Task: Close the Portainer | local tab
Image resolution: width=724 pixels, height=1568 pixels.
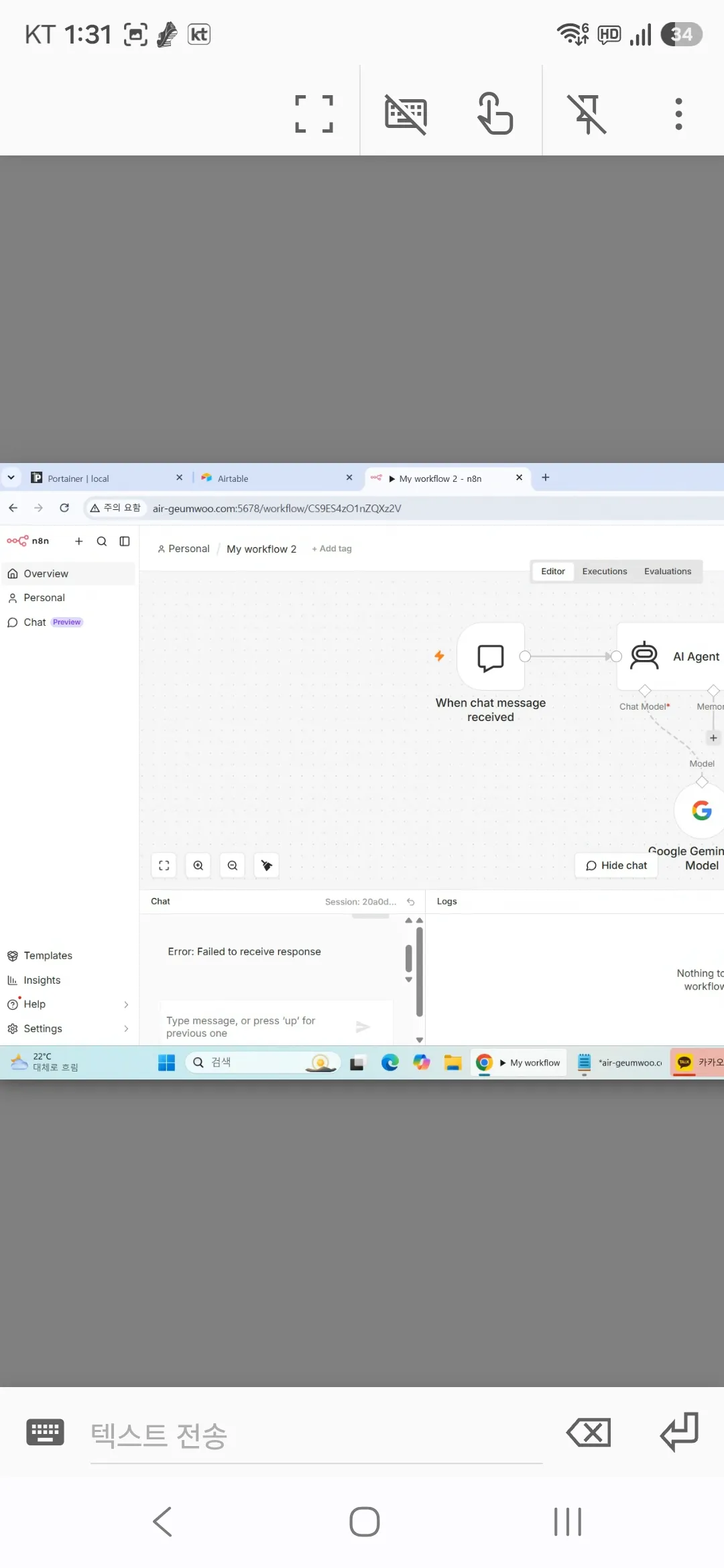Action: [180, 478]
